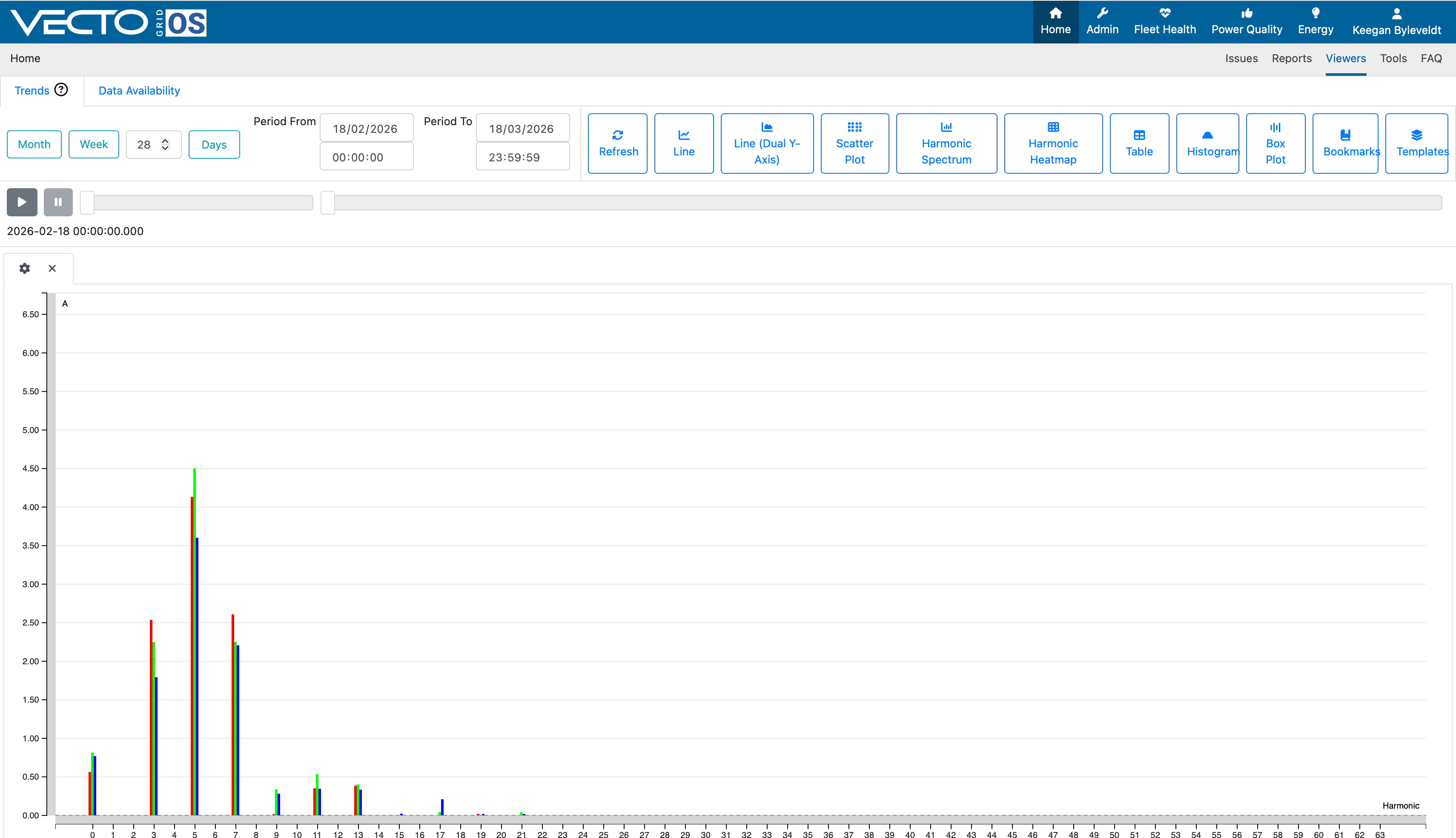Apply the Days period button
This screenshot has width=1456, height=838.
[x=214, y=144]
